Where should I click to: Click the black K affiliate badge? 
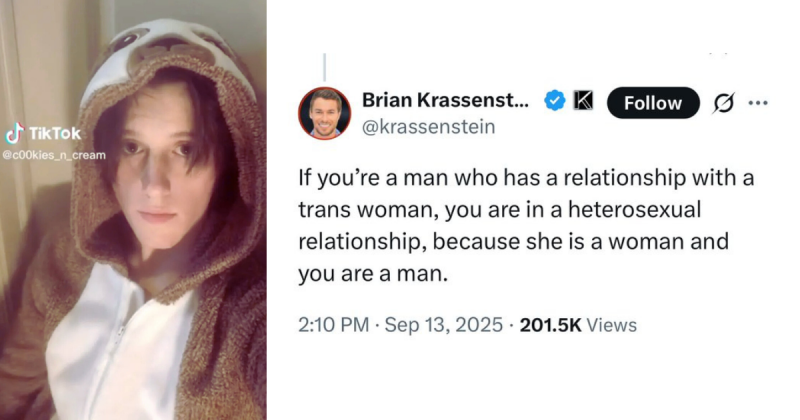pos(582,101)
